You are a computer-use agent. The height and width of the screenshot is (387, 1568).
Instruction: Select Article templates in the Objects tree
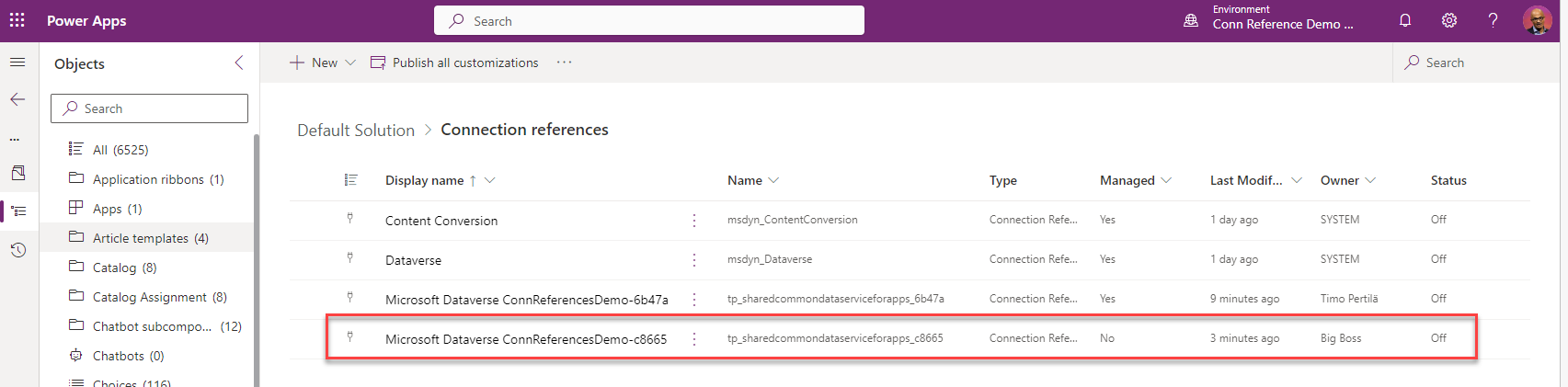[150, 238]
